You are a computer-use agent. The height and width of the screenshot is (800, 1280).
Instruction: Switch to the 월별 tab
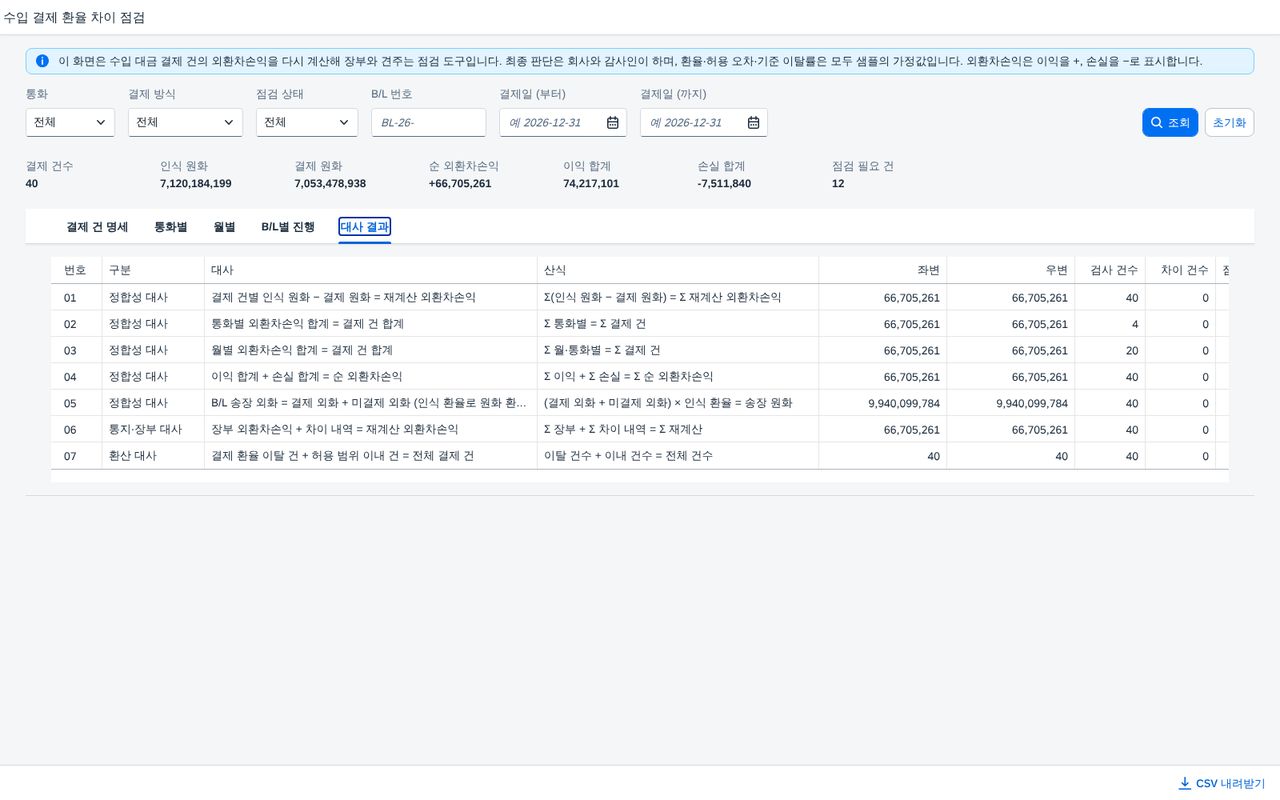click(224, 227)
